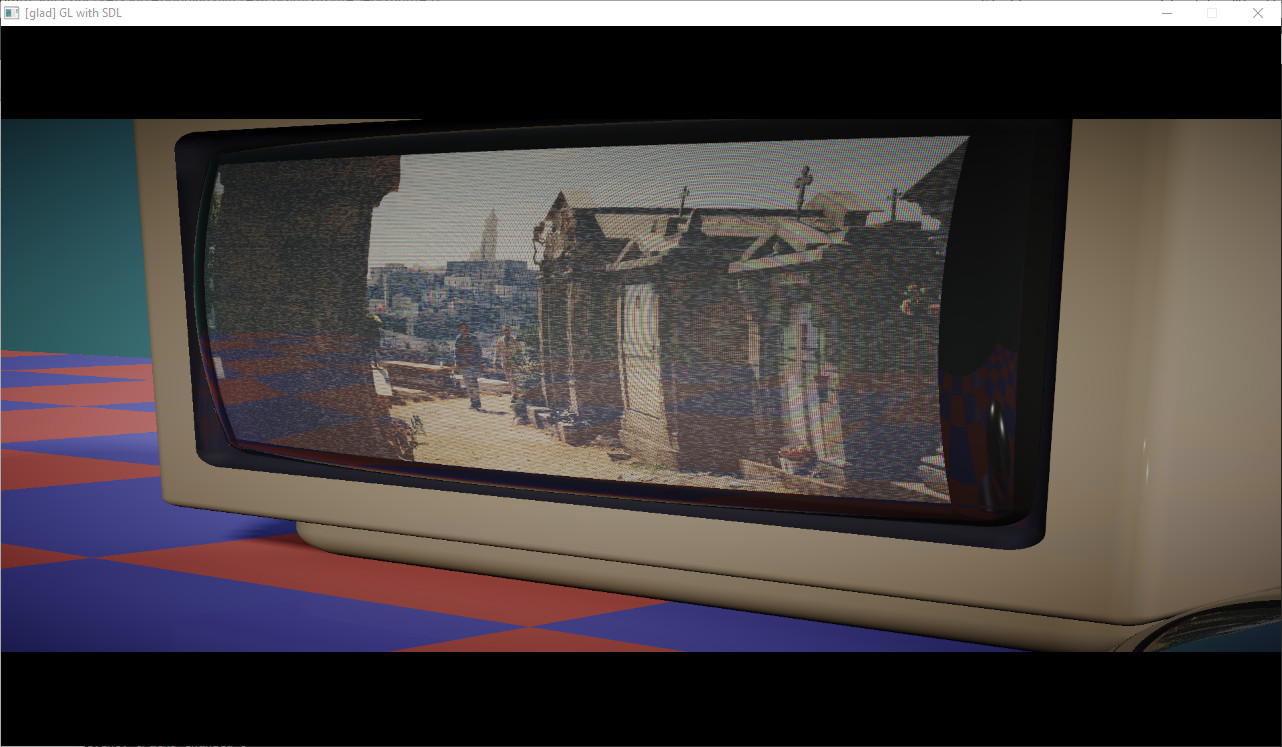The width and height of the screenshot is (1282, 747).
Task: Minimize the GL with SDL window
Action: click(x=1166, y=13)
